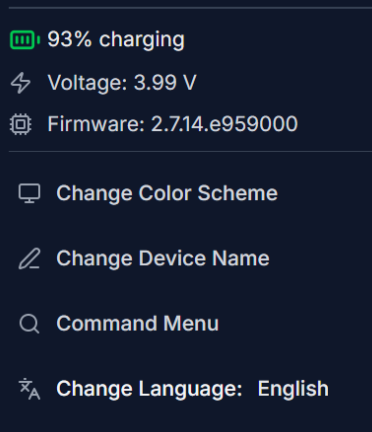The height and width of the screenshot is (432, 372).
Task: Expand the English language selector
Action: (293, 389)
